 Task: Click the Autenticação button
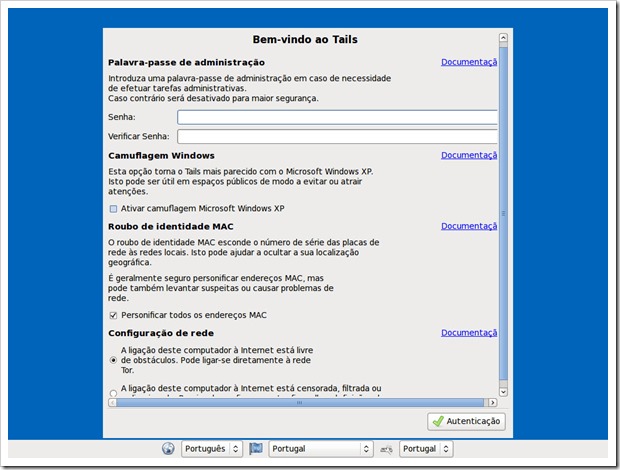(x=467, y=421)
